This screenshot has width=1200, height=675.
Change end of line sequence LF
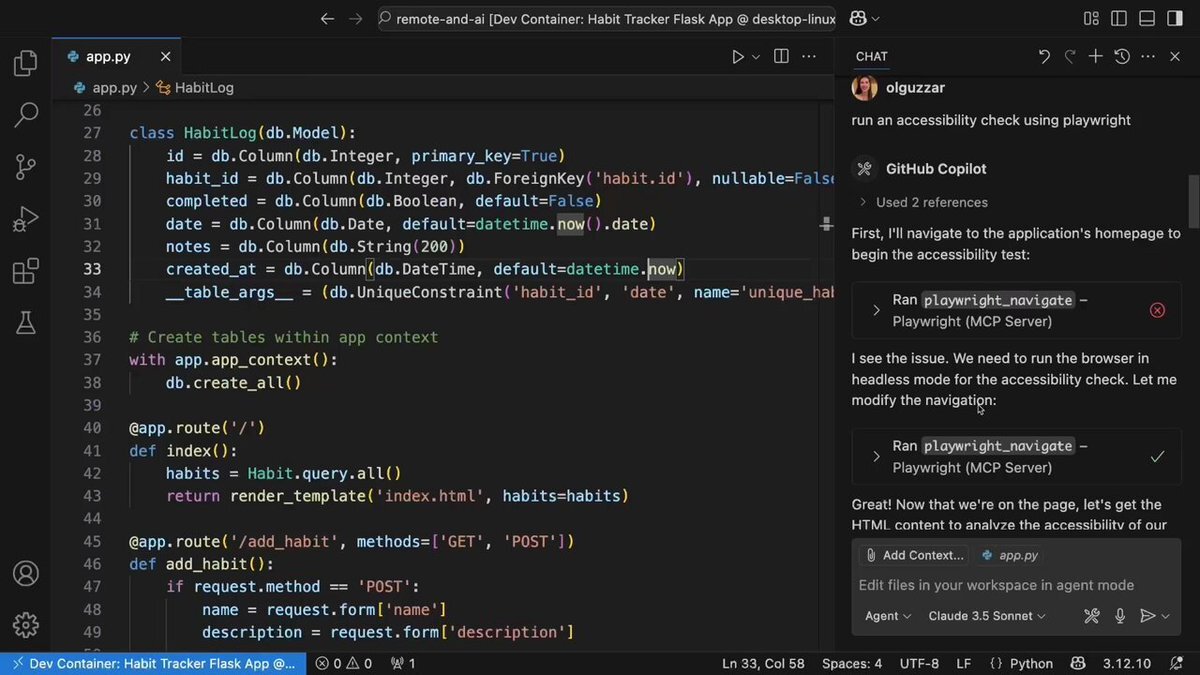pyautogui.click(x=964, y=663)
